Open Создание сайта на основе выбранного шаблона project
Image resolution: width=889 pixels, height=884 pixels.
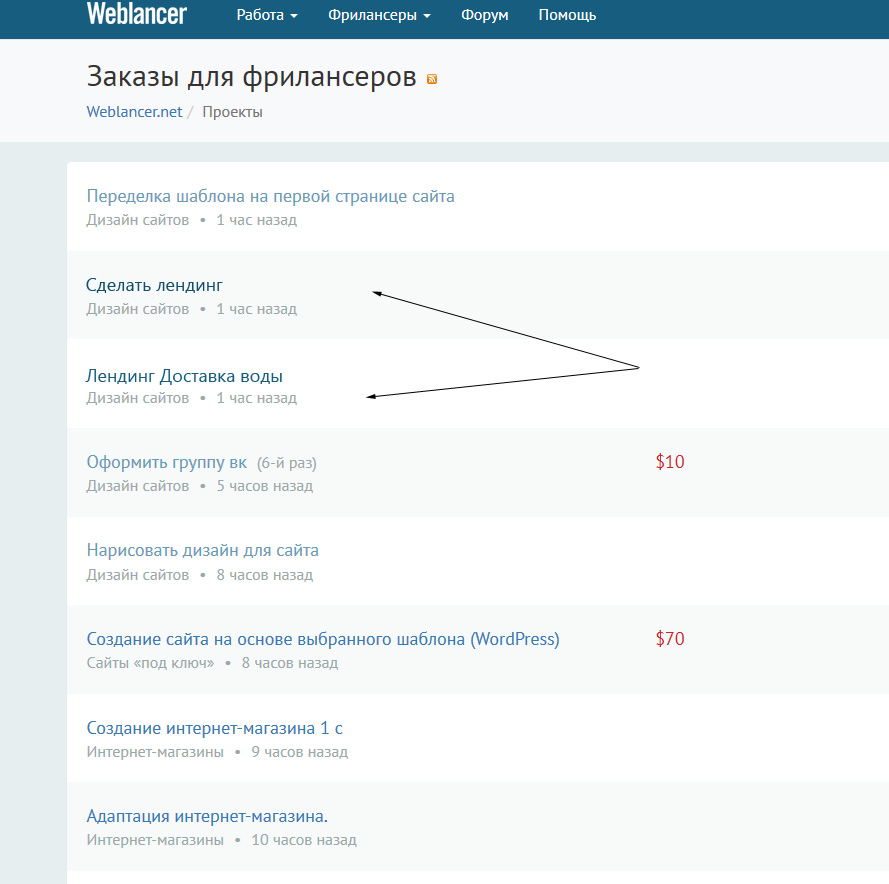tap(323, 639)
